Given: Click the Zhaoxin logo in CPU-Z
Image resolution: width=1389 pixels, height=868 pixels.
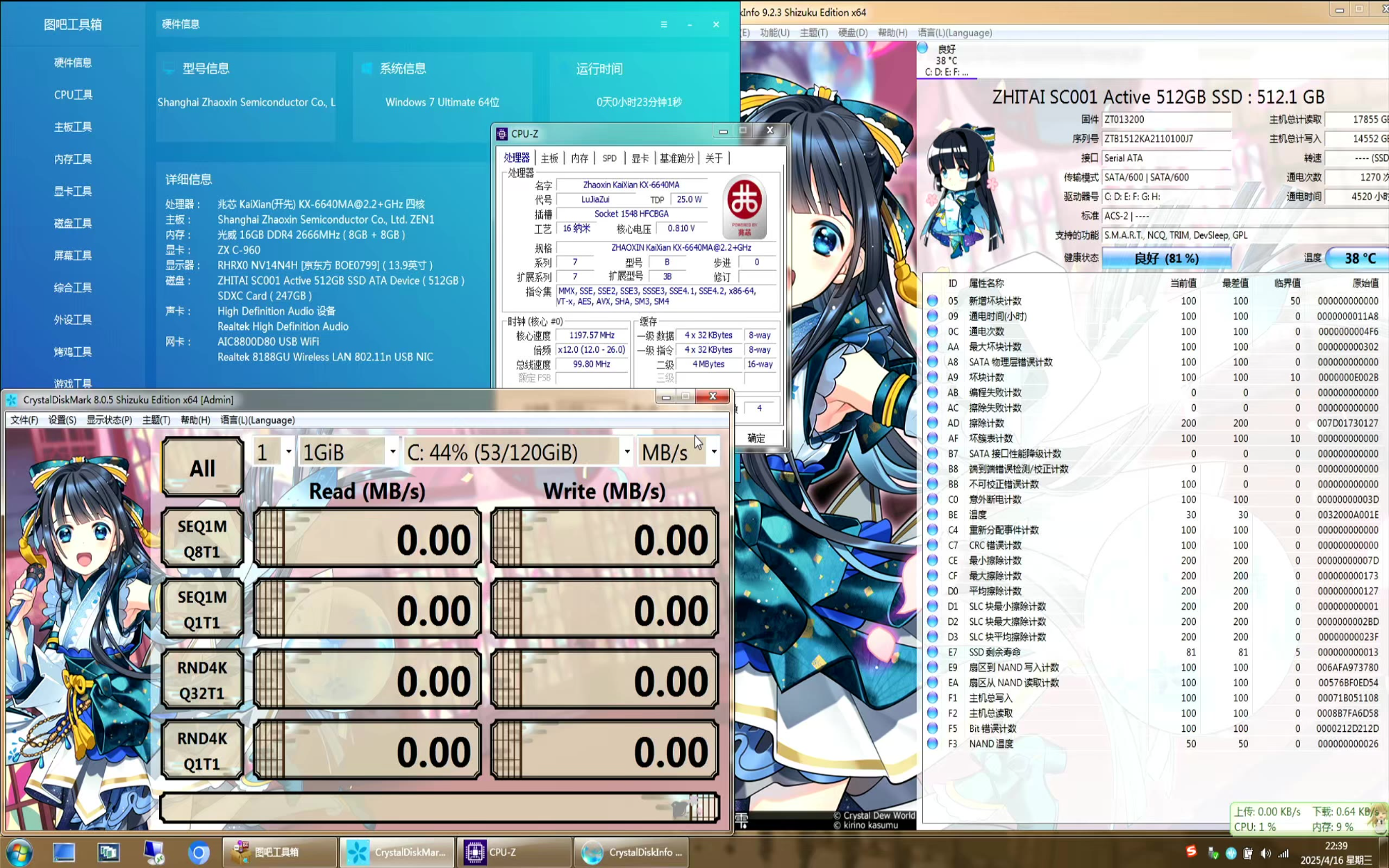Looking at the screenshot, I should (745, 206).
